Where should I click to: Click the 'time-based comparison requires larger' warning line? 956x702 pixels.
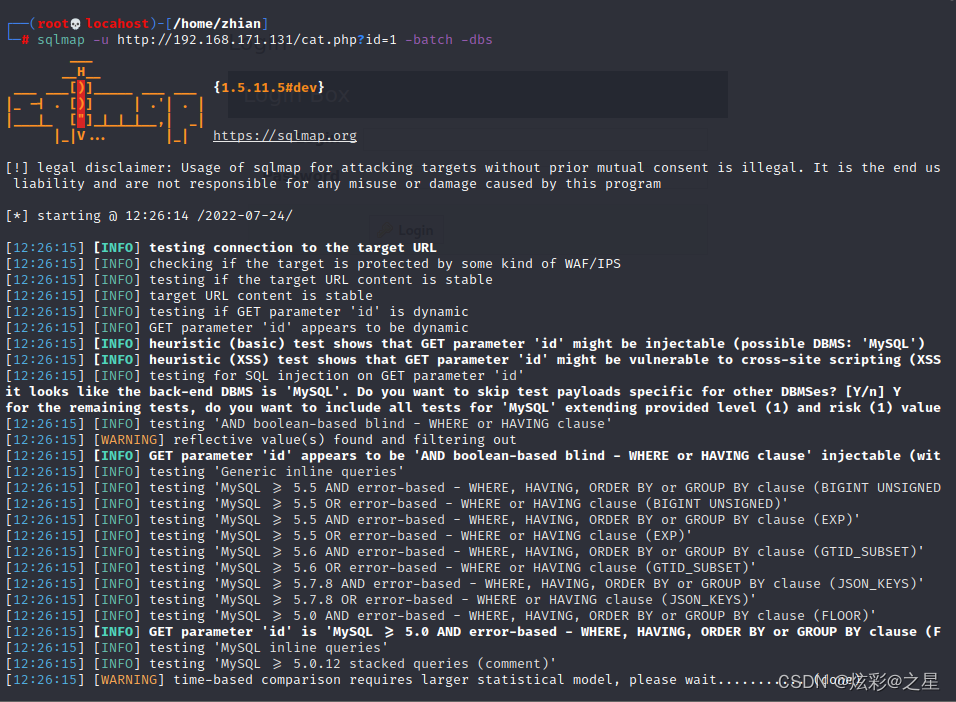(433, 679)
